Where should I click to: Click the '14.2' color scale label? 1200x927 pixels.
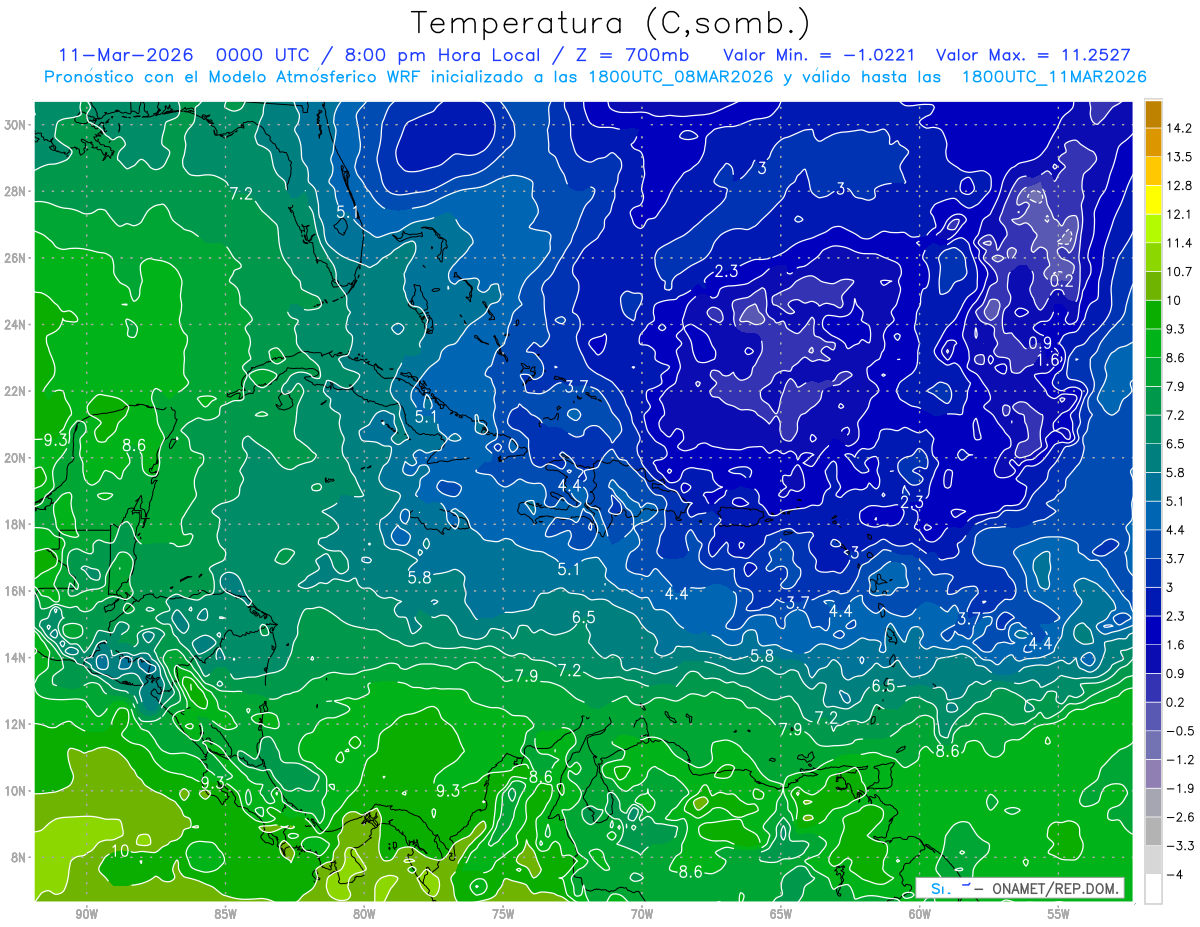1180,128
